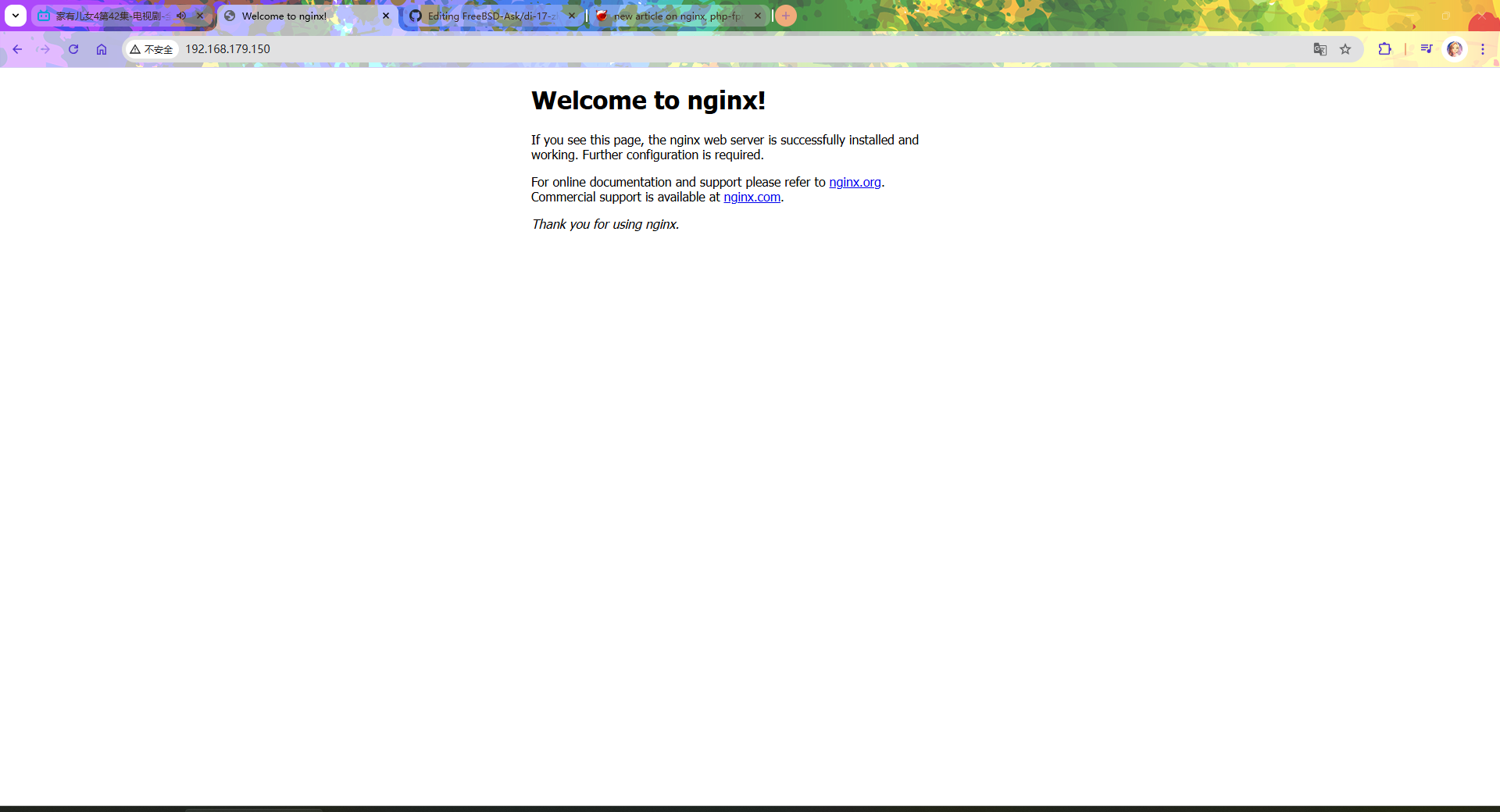Close the new article on nginx tab
Viewport: 1500px width, 812px height.
(758, 16)
